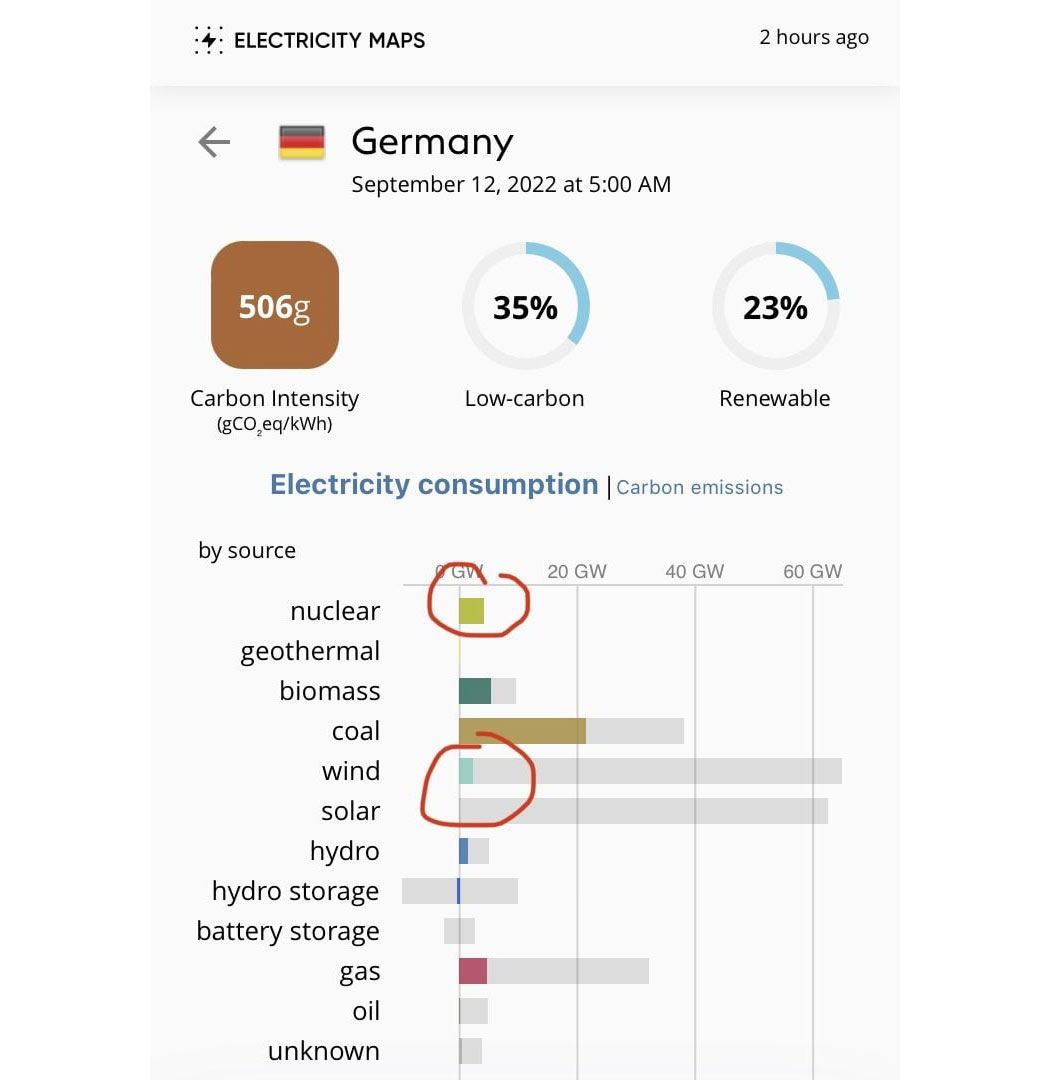
Task: Click the battery storage row label
Action: [x=288, y=931]
